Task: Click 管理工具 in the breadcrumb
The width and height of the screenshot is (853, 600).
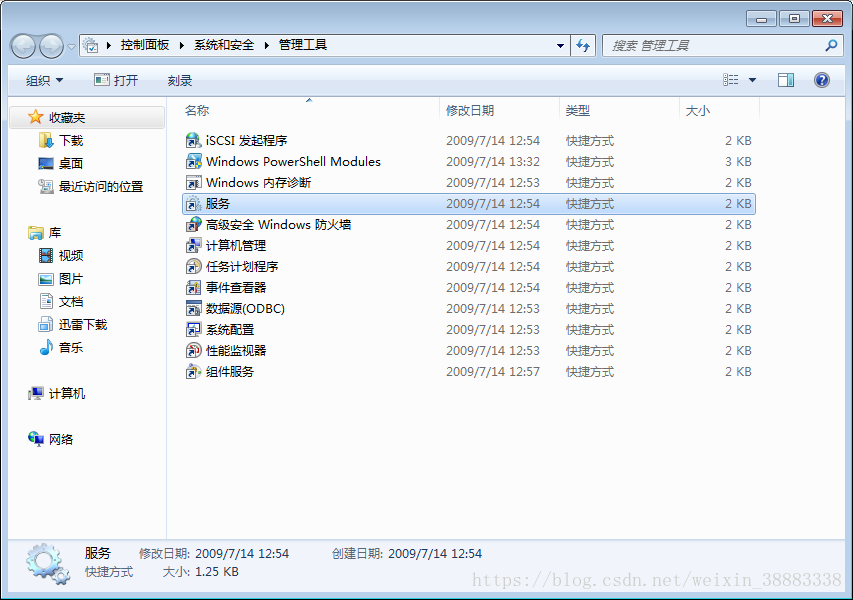Action: point(303,45)
